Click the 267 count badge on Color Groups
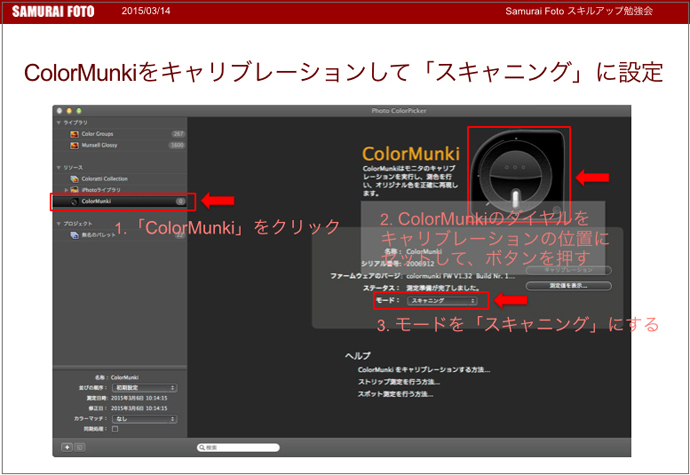The image size is (690, 475). [178, 134]
